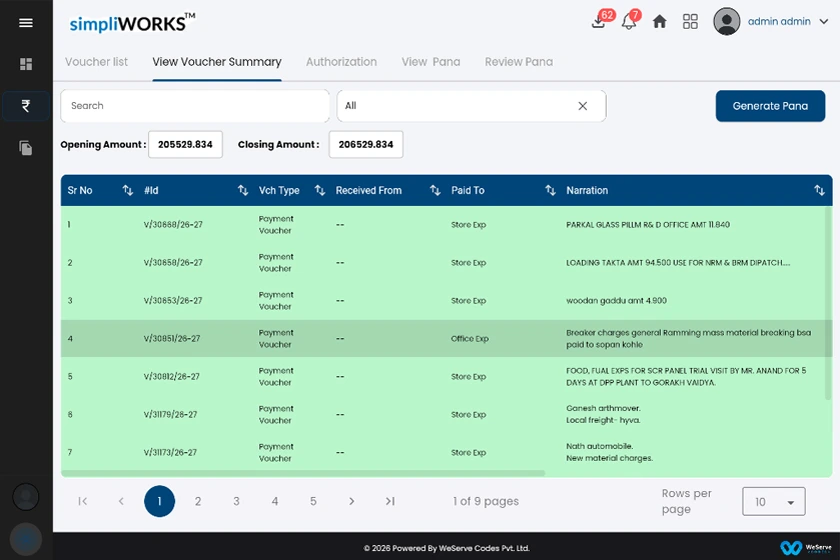The image size is (840, 560).
Task: Click the 1 of 9 pages text
Action: 486,501
